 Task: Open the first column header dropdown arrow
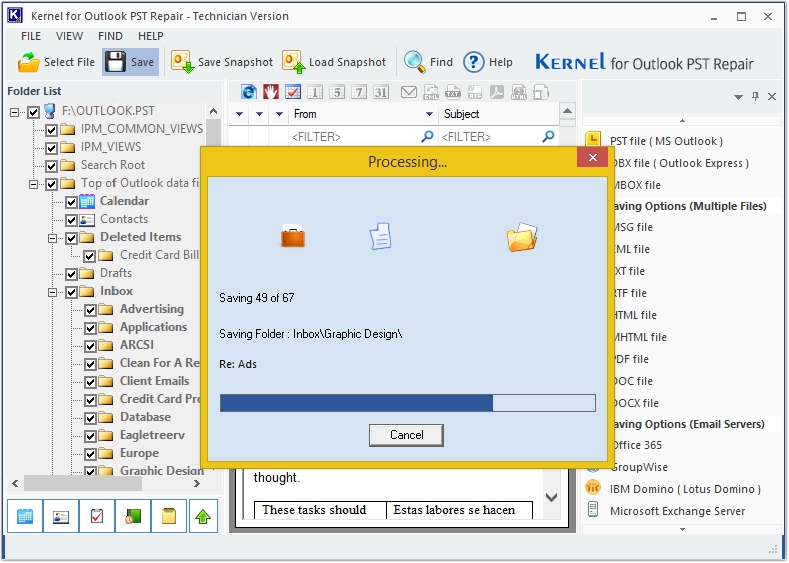coord(240,114)
